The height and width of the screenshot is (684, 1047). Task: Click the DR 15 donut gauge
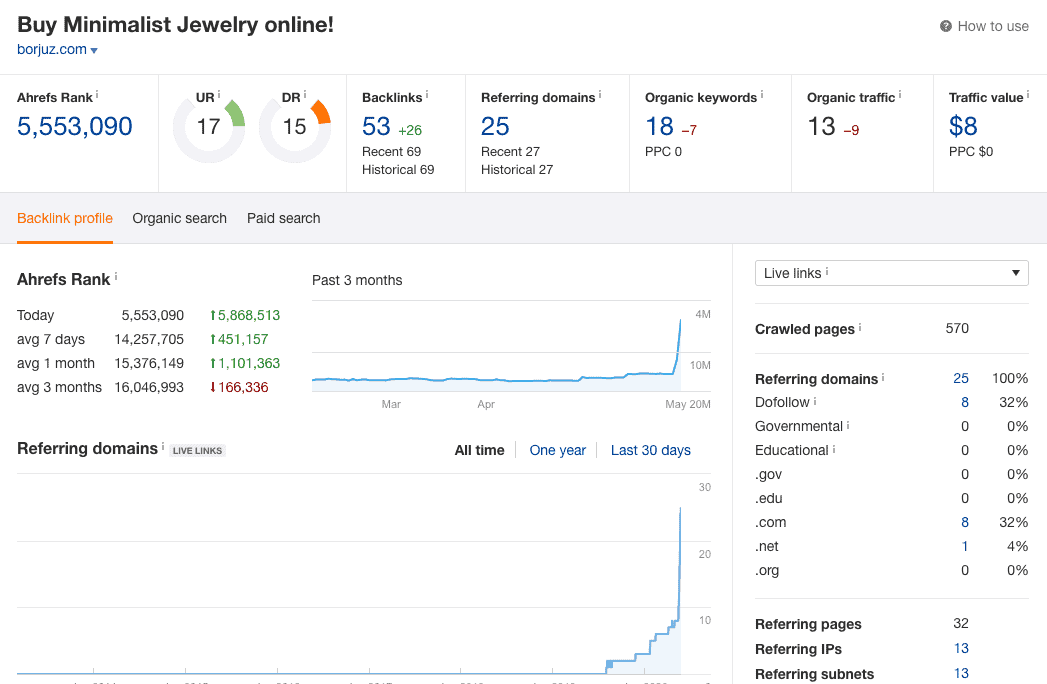click(294, 128)
